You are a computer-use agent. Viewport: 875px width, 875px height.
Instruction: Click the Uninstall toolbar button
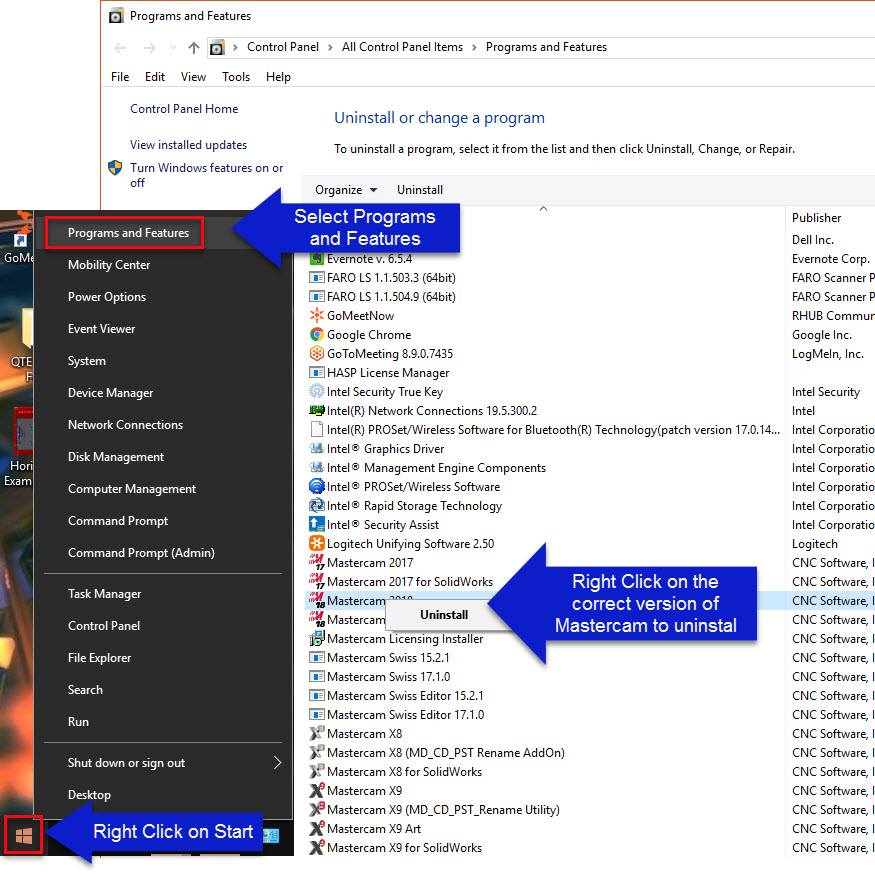(x=420, y=190)
